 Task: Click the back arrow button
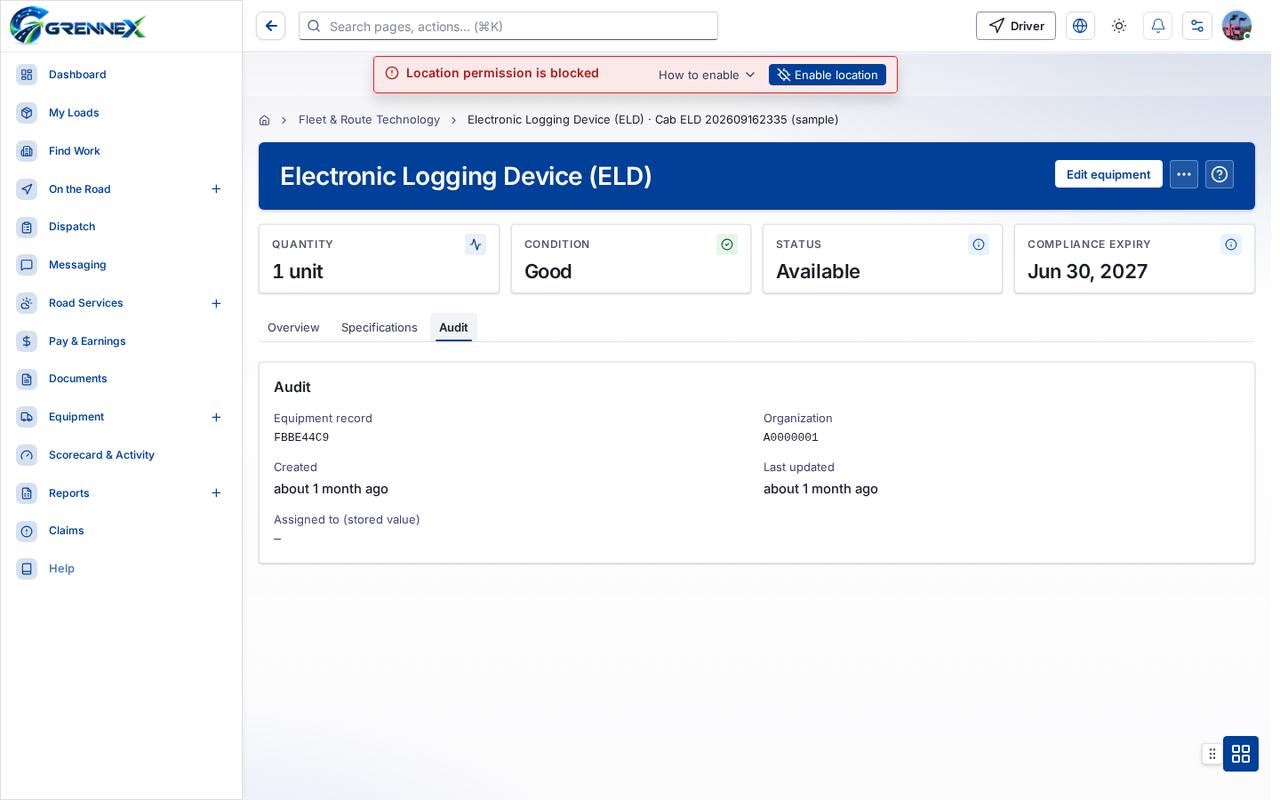[x=271, y=26]
